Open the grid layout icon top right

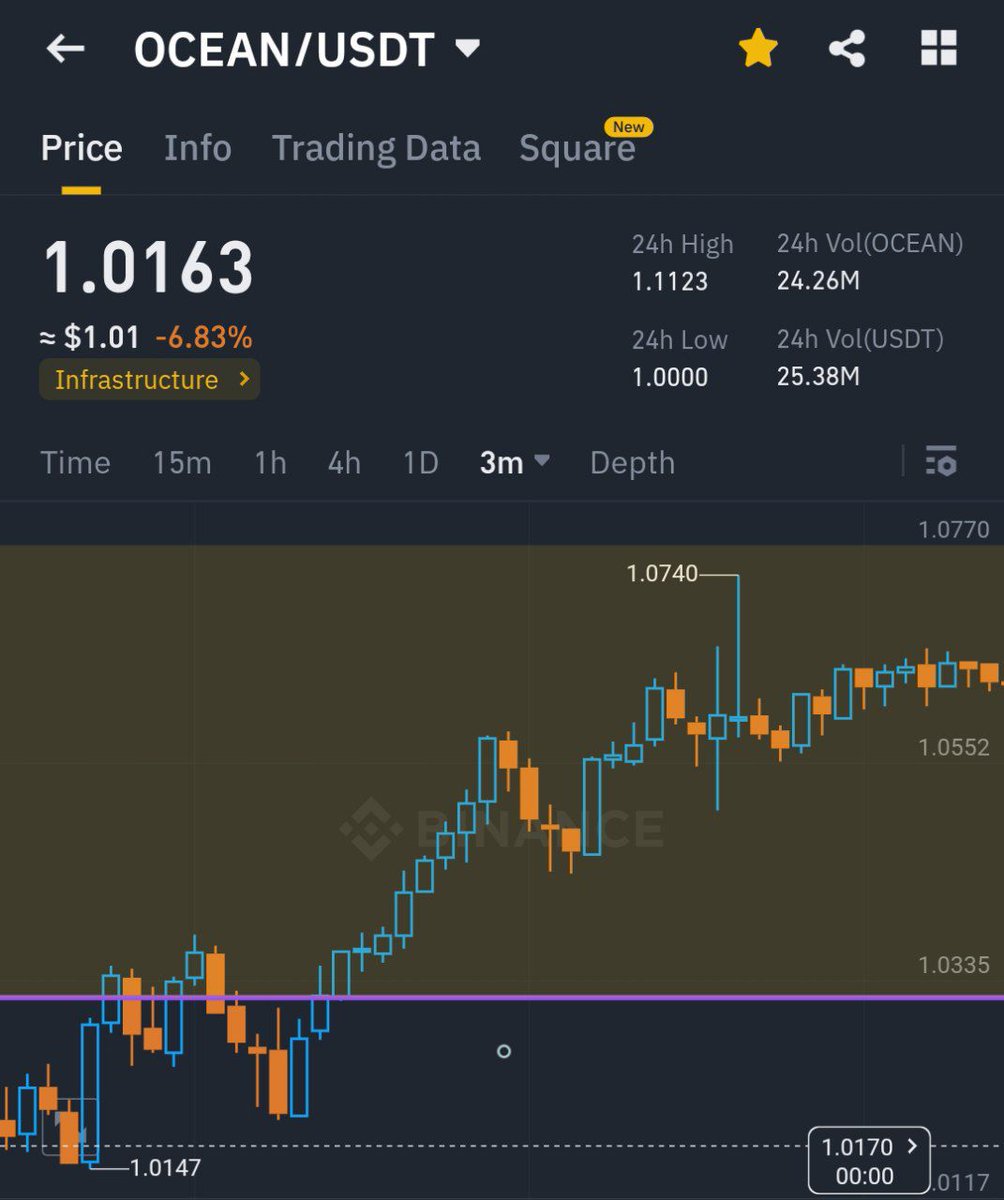click(x=938, y=48)
